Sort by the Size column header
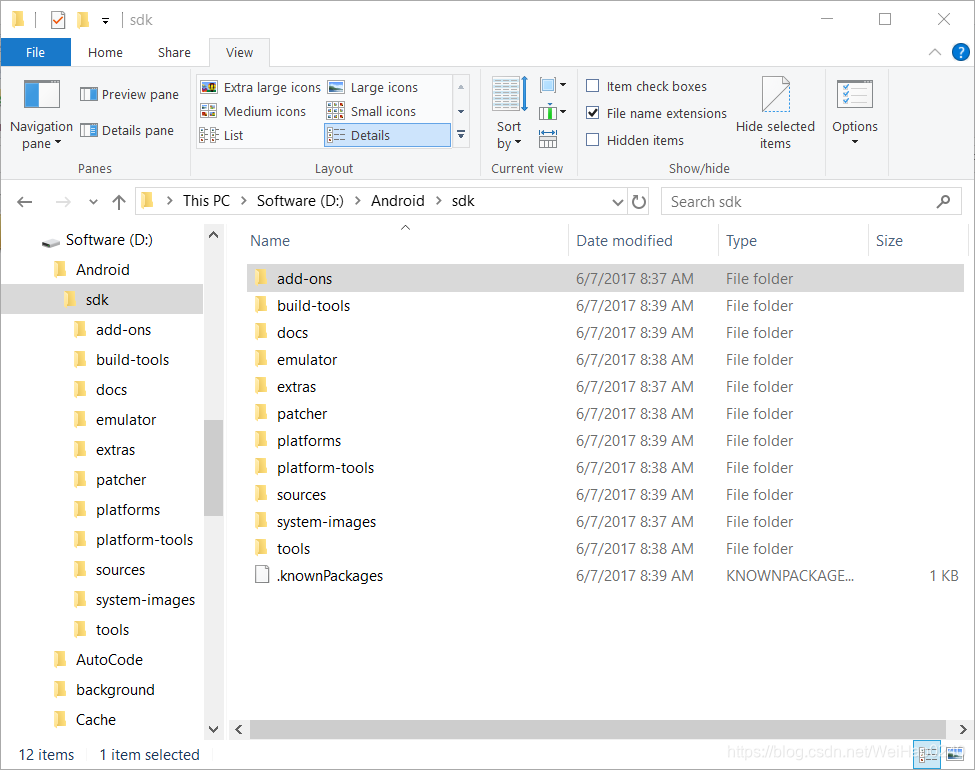Image resolution: width=975 pixels, height=770 pixels. 918,241
